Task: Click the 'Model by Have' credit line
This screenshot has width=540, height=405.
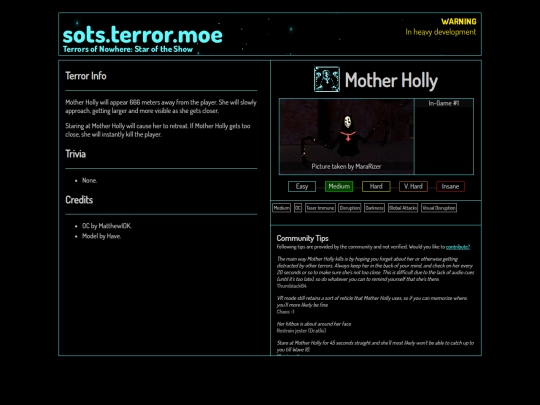Action: click(101, 236)
